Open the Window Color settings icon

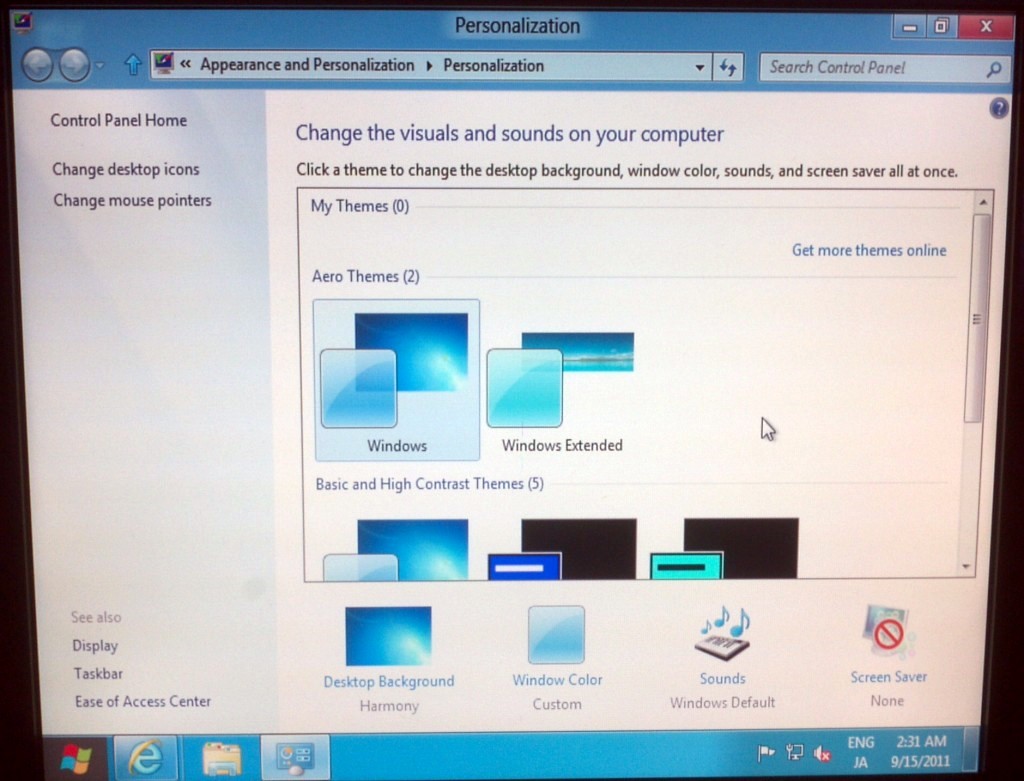coord(557,636)
